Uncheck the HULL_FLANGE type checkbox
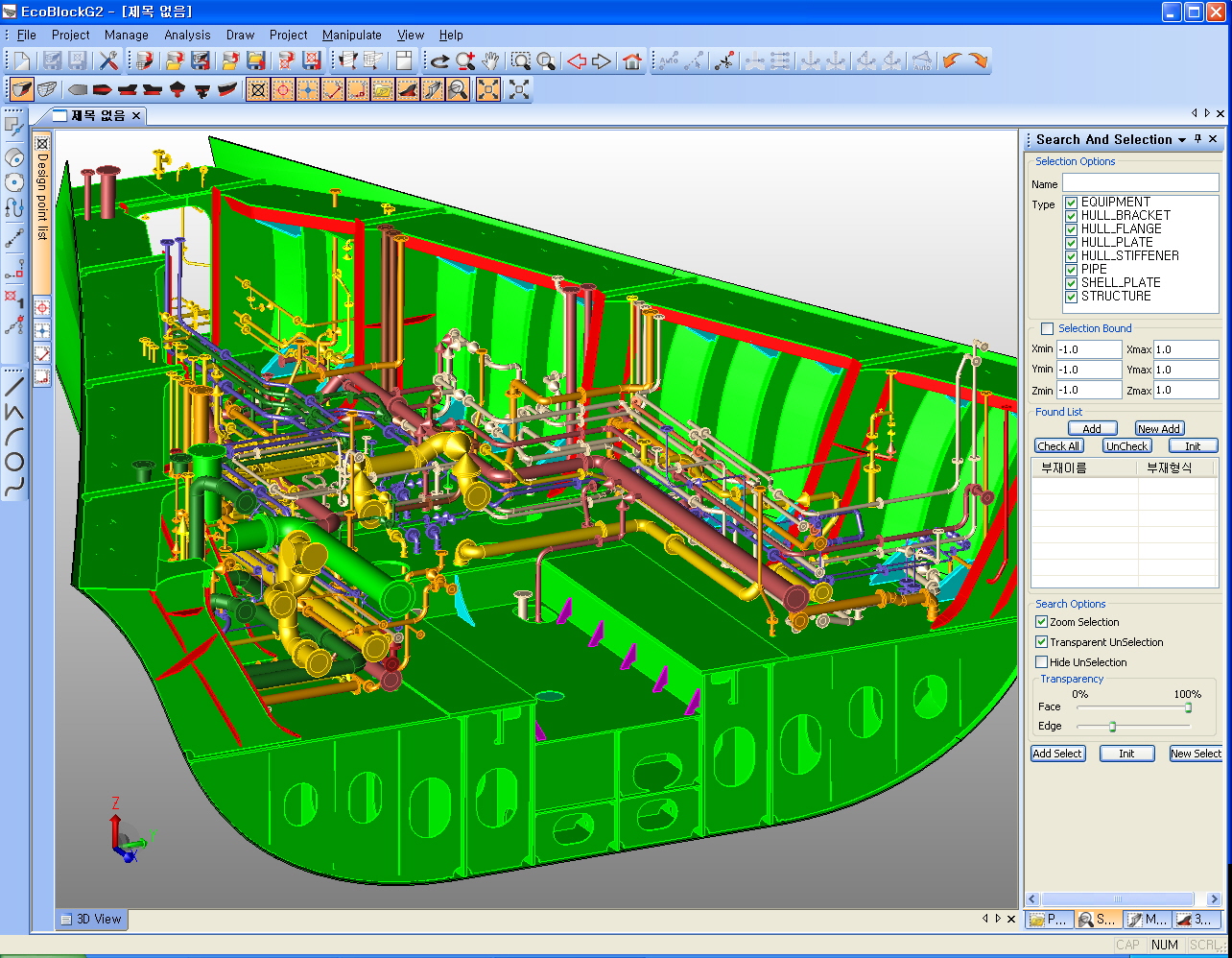Screen dimensions: 1232x958 coord(1071,229)
